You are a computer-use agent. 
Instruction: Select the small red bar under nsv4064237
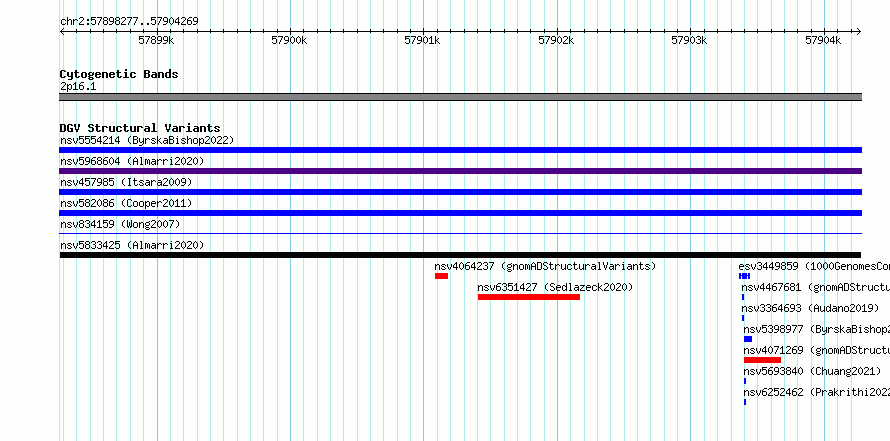(x=442, y=276)
